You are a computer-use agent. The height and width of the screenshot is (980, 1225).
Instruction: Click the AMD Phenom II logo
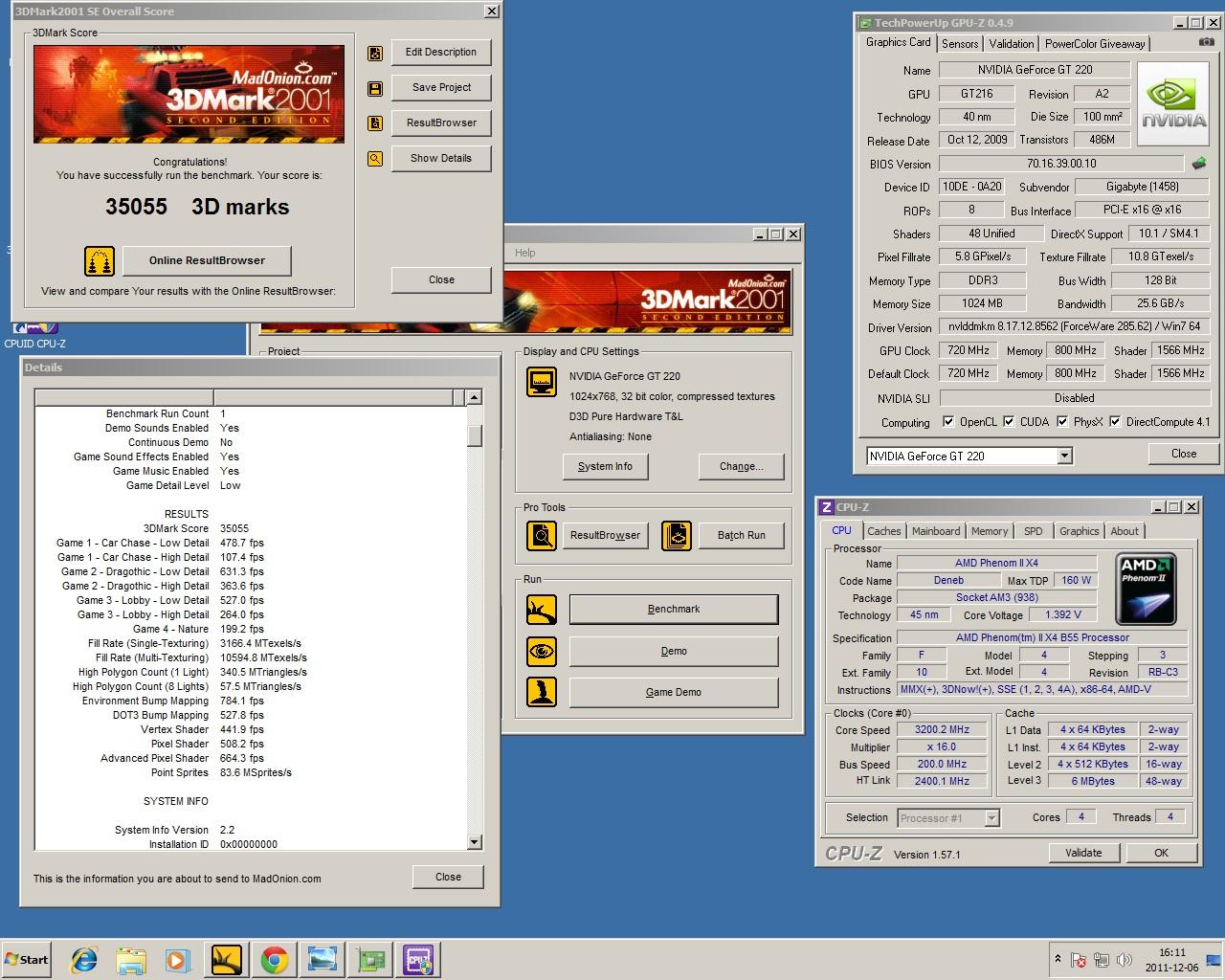(1146, 589)
